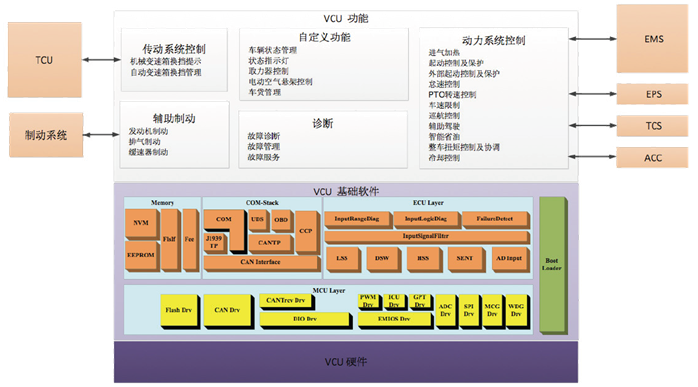Select the line 车辆状态管理
Screen dimensions: 698x387
272,50
